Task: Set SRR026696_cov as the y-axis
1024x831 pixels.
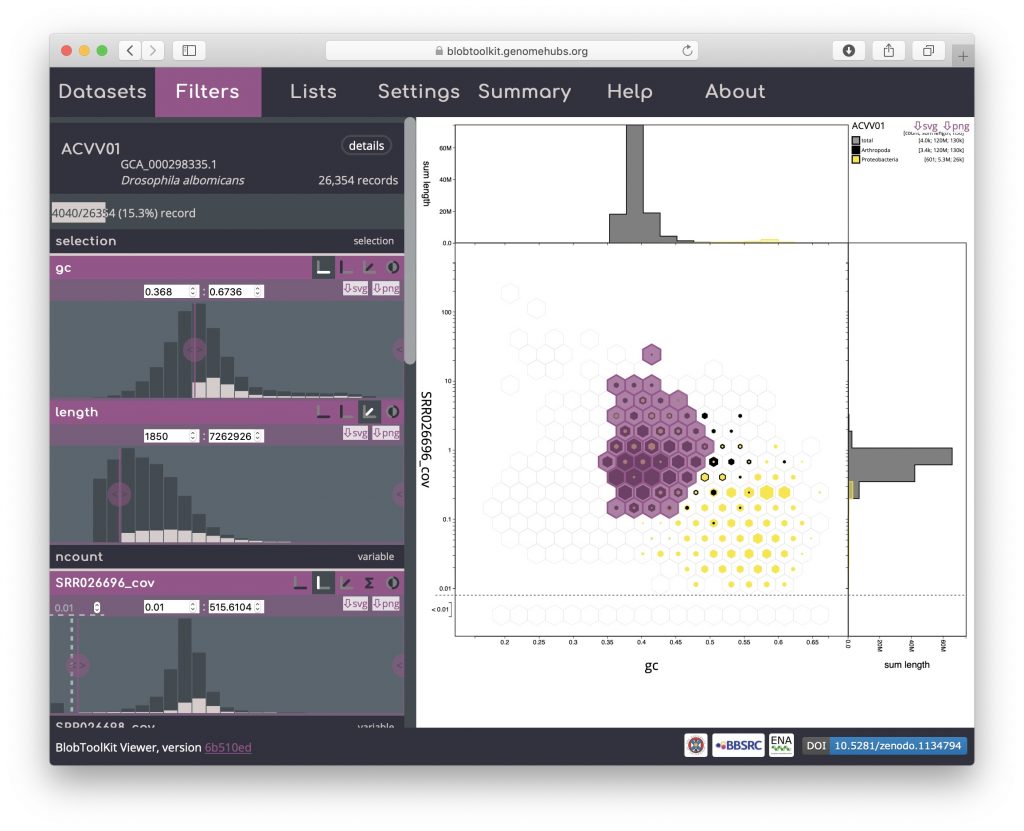Action: (x=322, y=582)
